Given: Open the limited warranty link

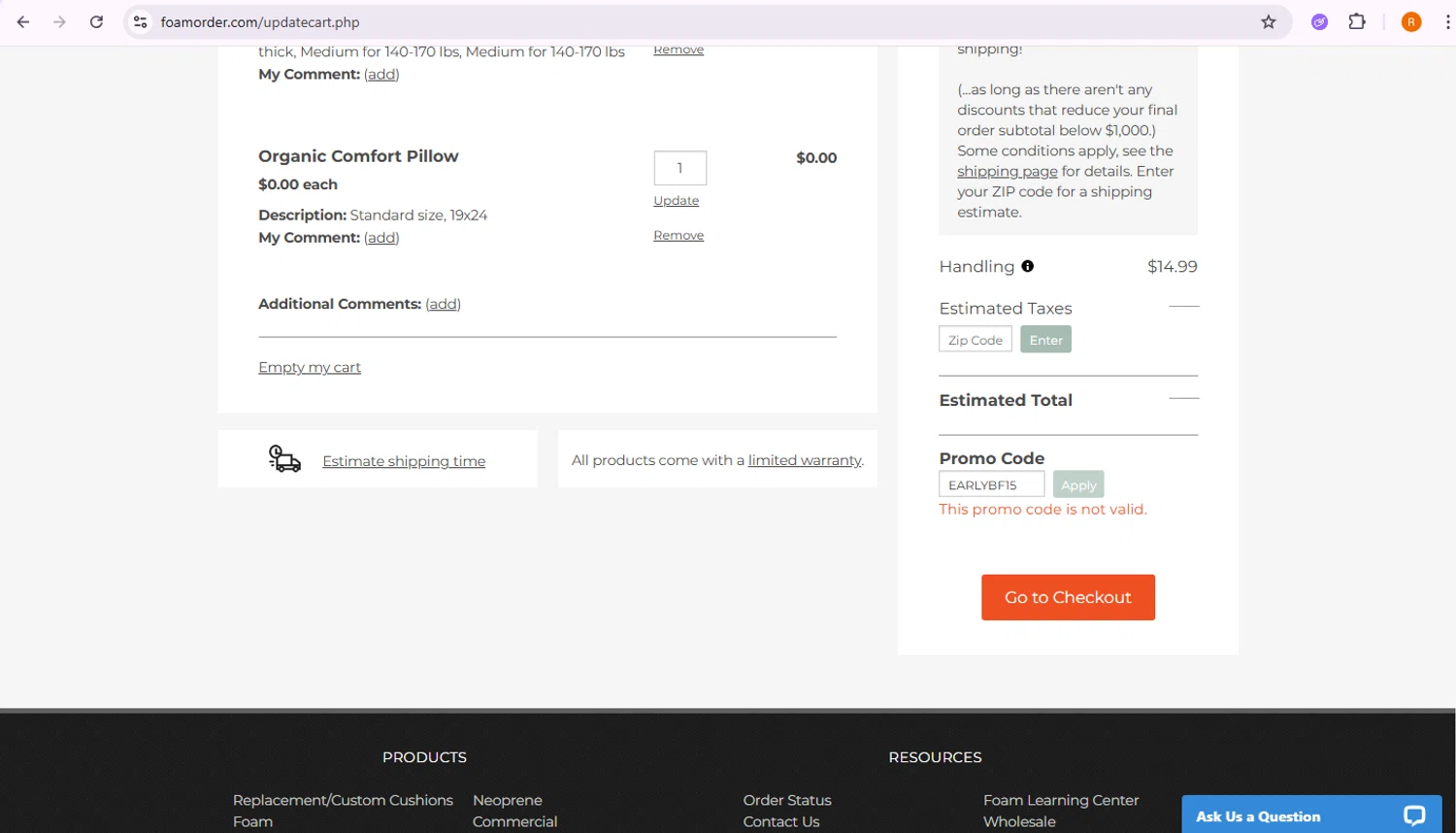Looking at the screenshot, I should click(x=805, y=460).
